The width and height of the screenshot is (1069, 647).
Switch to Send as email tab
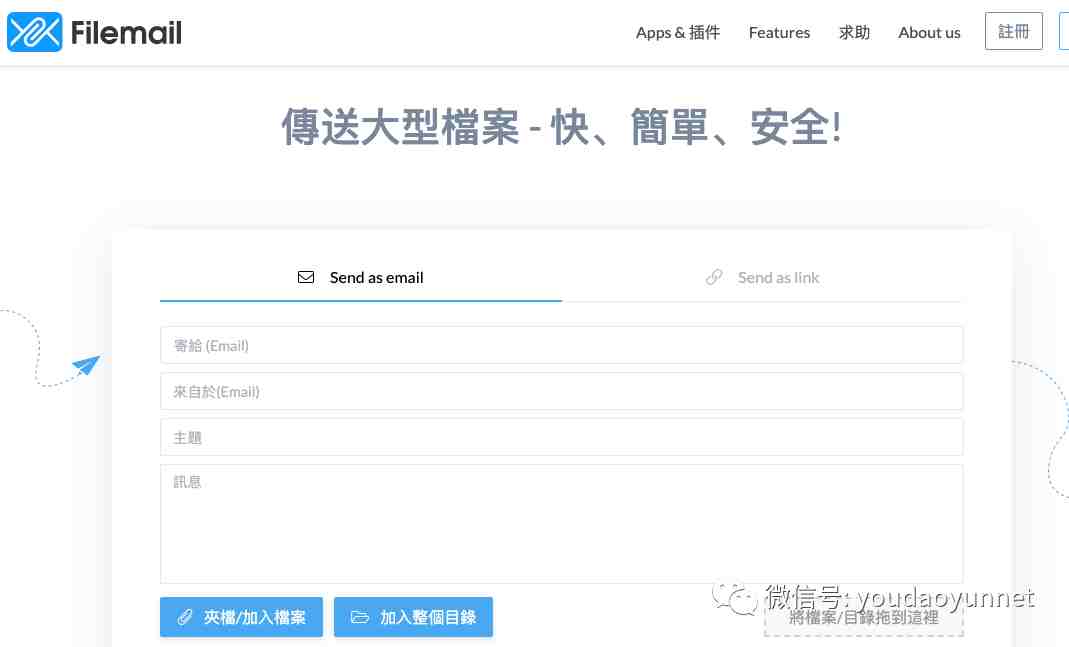[x=361, y=277]
